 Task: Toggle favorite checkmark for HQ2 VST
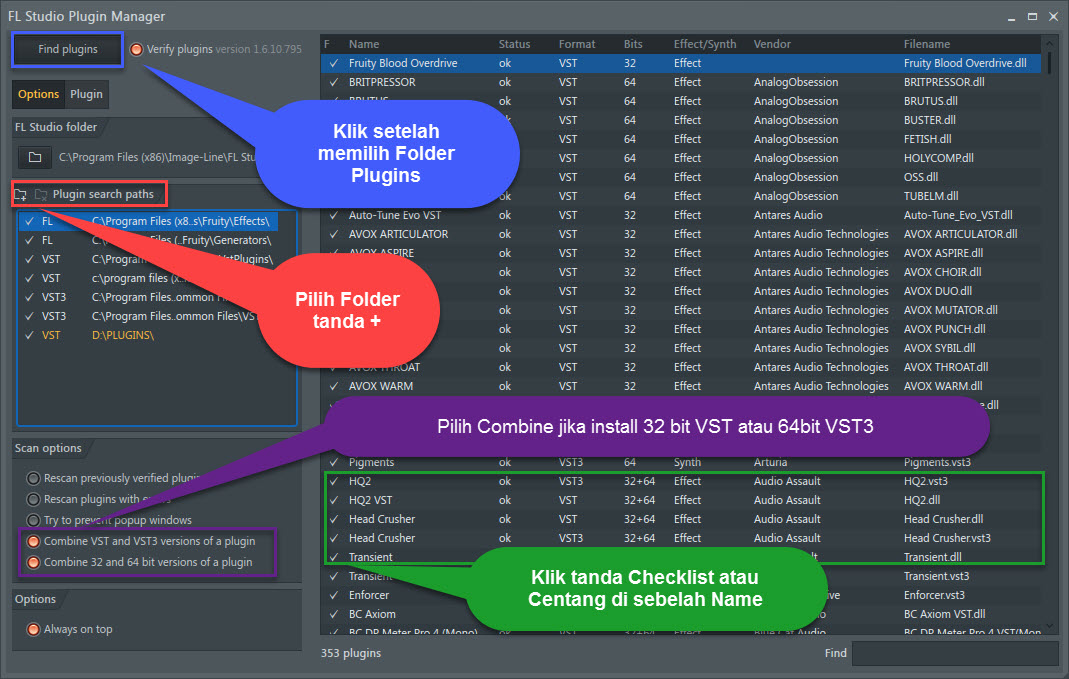point(333,500)
